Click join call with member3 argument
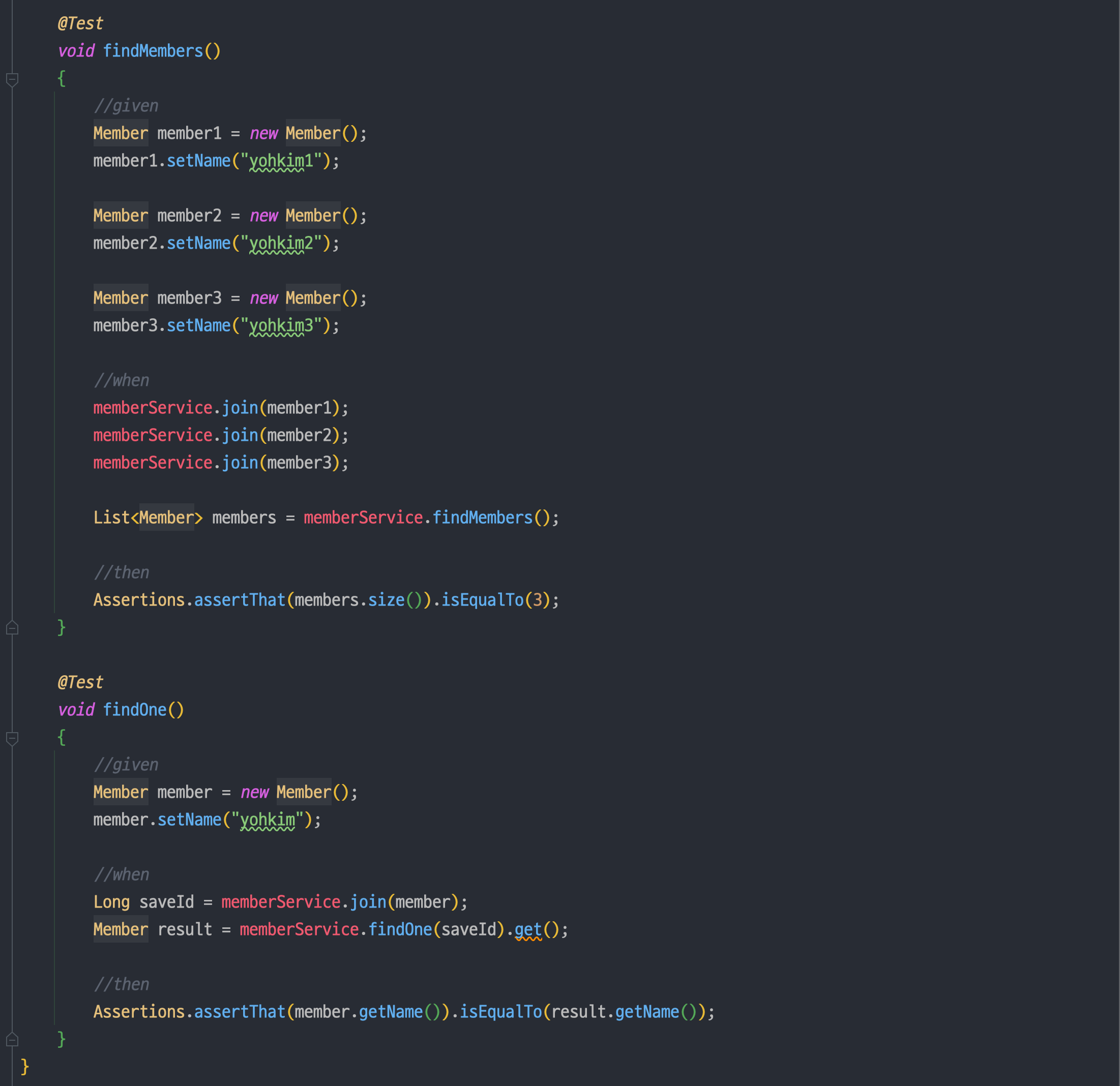 point(281,463)
